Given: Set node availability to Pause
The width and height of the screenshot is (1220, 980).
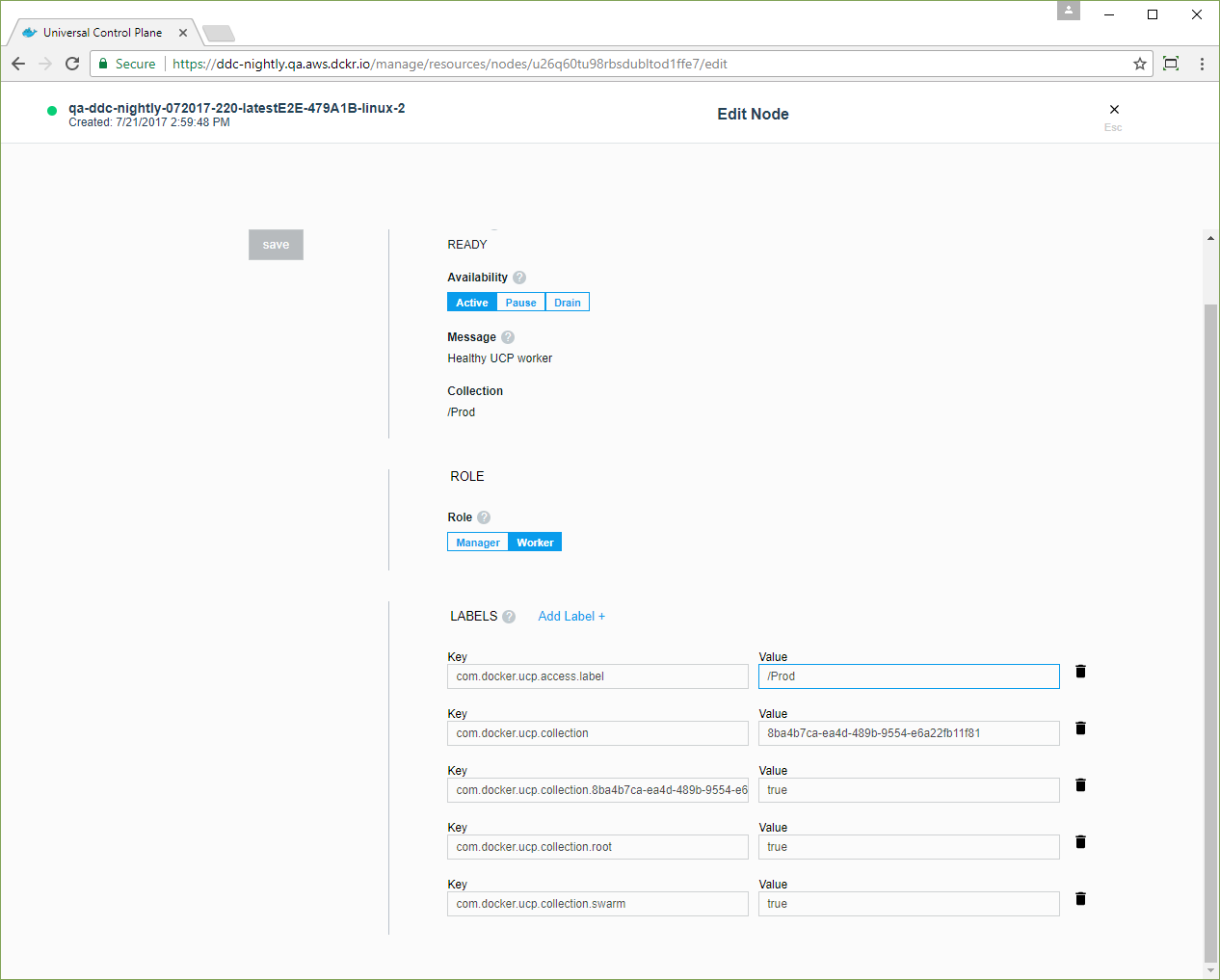Looking at the screenshot, I should click(520, 303).
